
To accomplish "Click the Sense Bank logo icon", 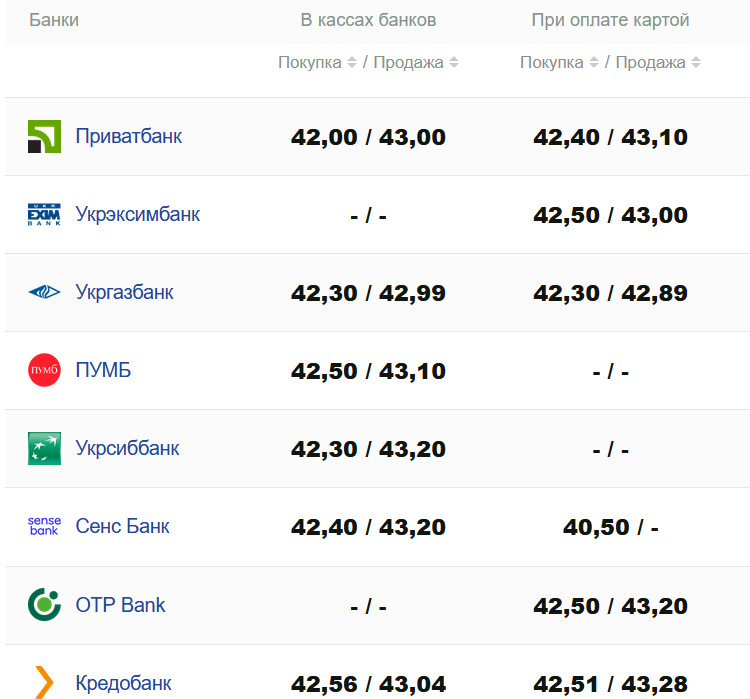I will click(44, 526).
